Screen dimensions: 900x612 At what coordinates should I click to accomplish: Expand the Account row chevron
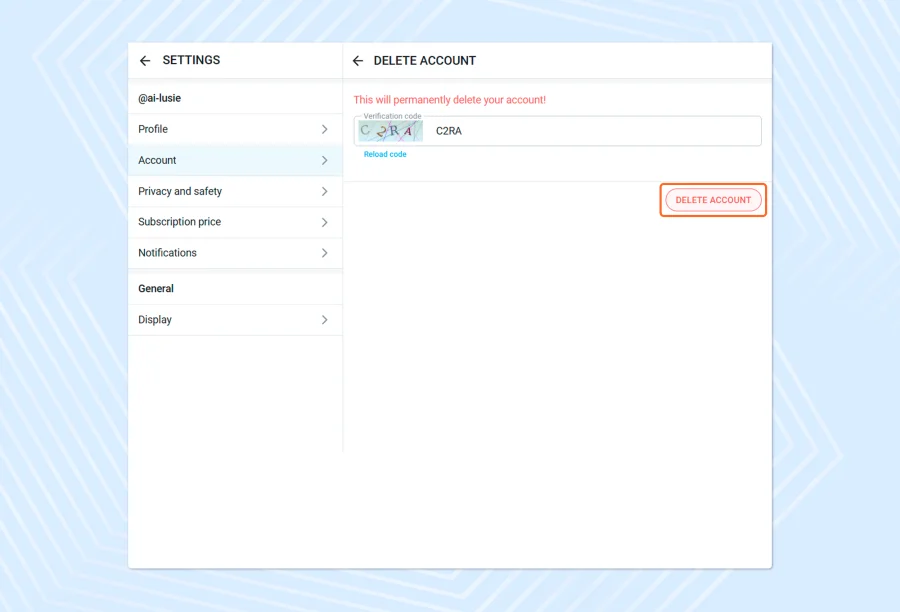[324, 161]
